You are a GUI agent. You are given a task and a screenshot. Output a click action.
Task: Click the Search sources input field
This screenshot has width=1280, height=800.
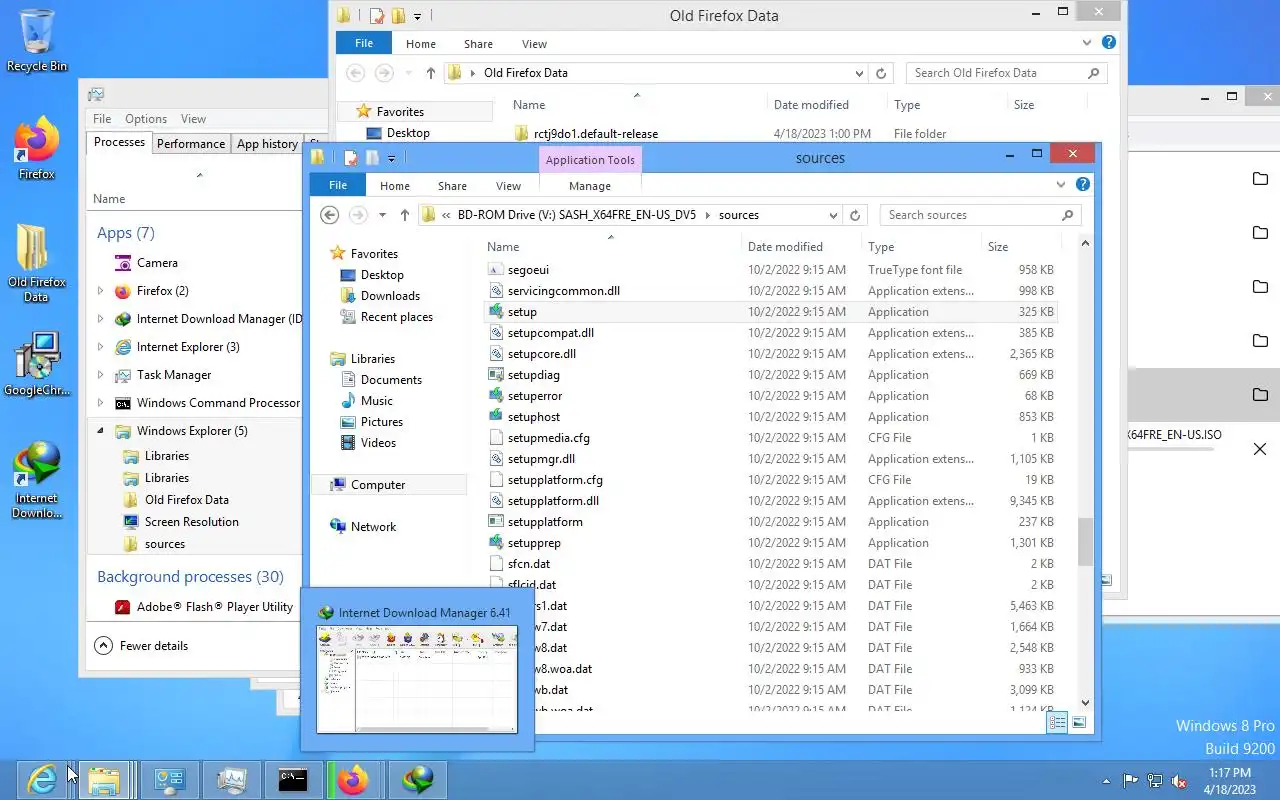click(x=970, y=215)
